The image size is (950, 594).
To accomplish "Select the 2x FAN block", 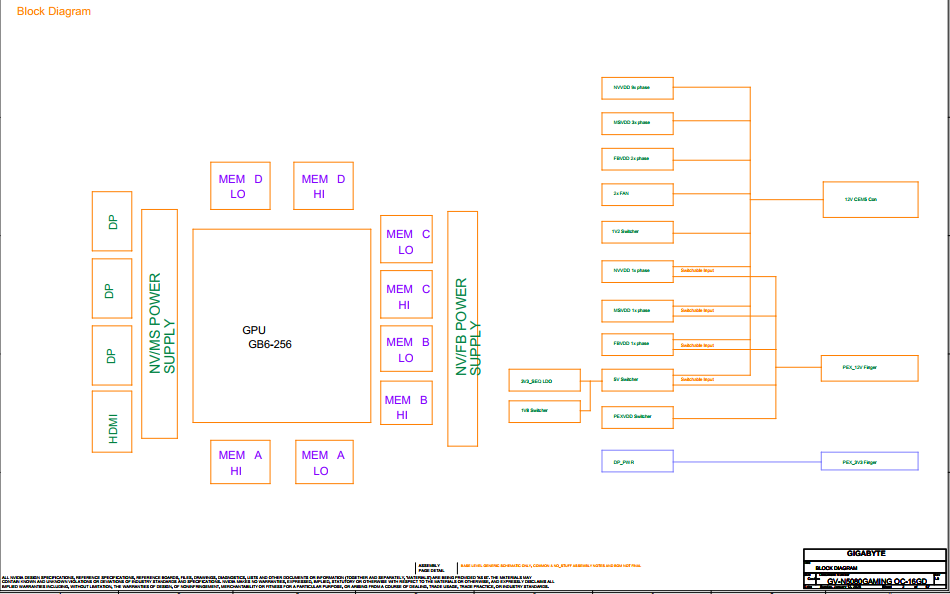I will click(637, 194).
